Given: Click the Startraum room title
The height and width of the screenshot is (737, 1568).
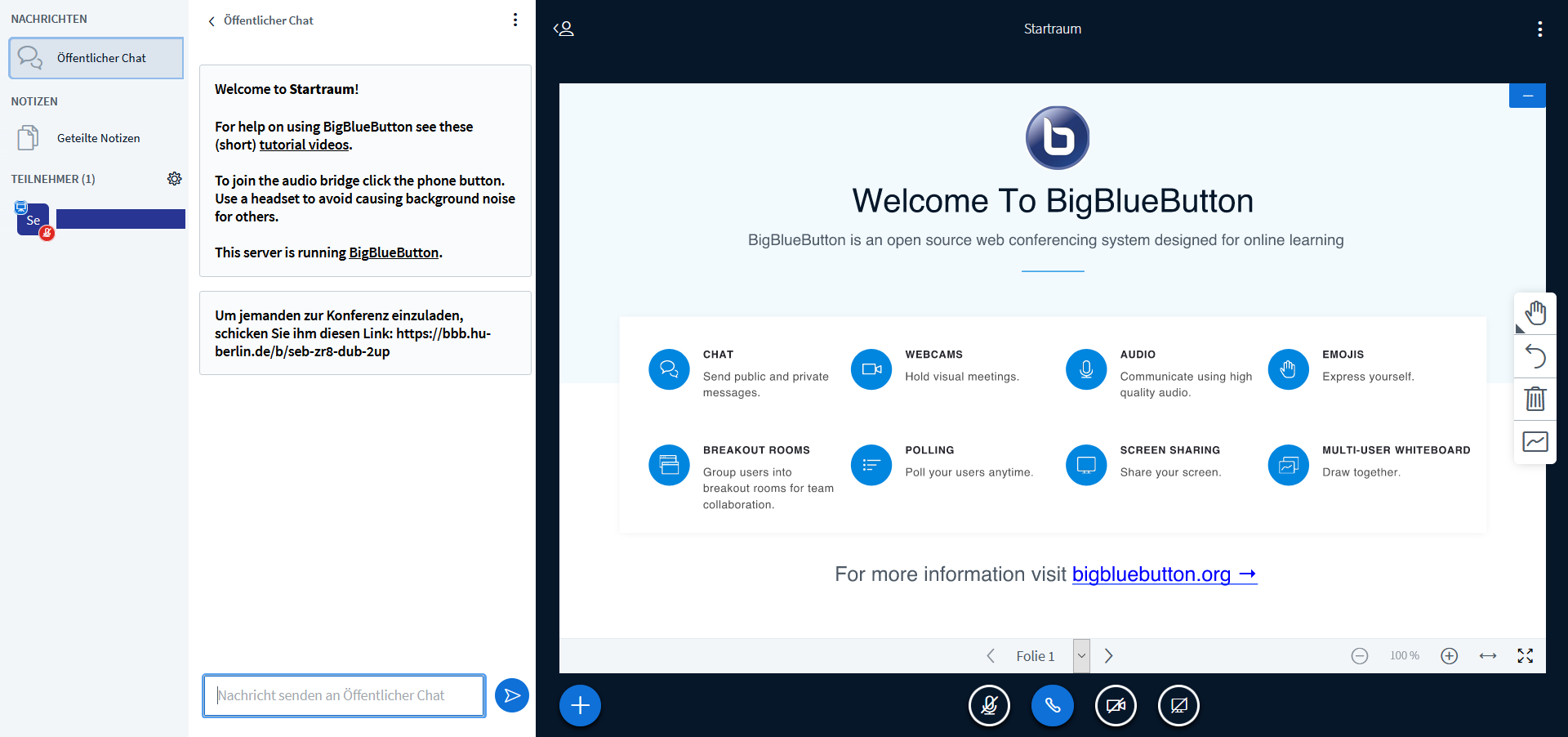Looking at the screenshot, I should tap(1052, 29).
